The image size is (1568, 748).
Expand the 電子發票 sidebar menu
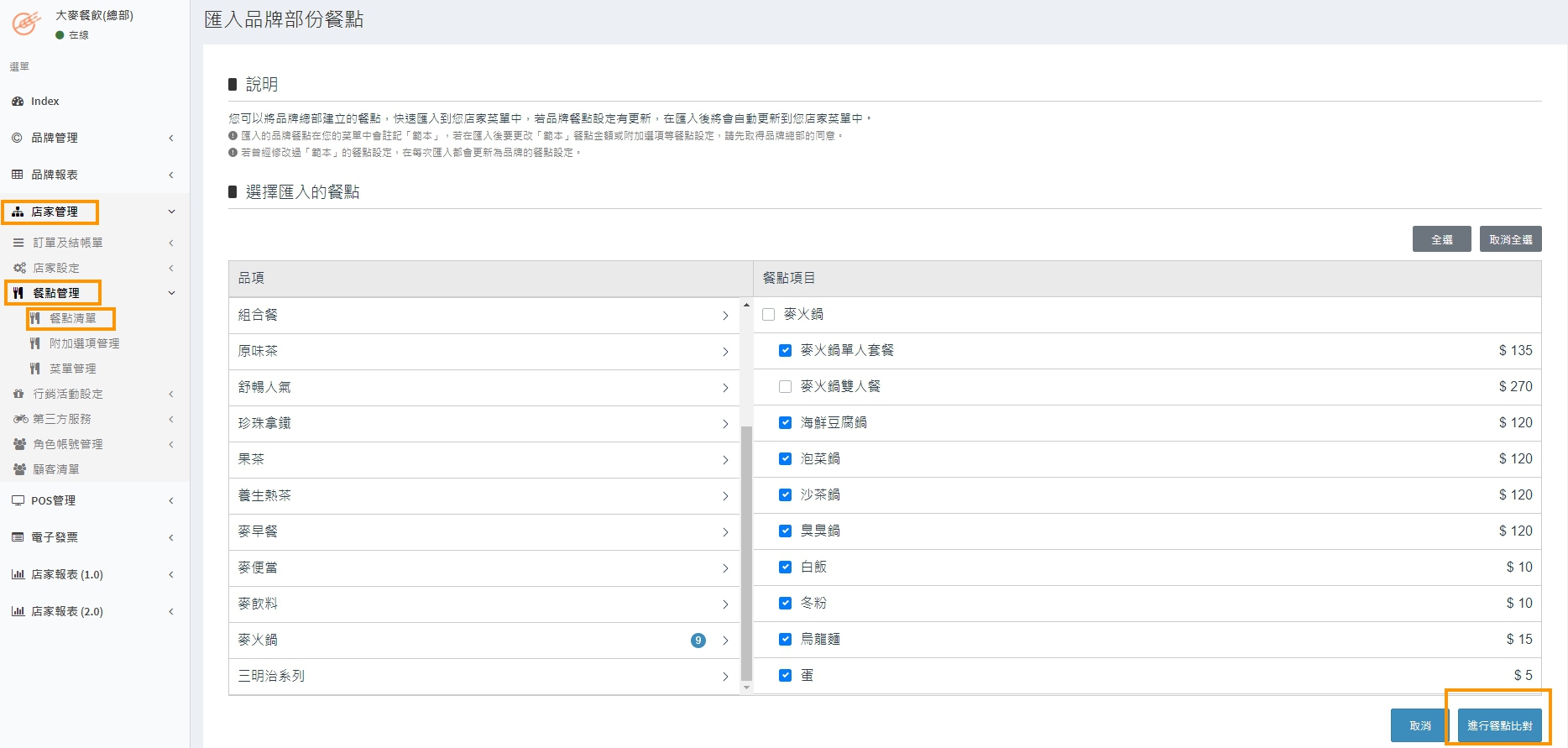92,537
